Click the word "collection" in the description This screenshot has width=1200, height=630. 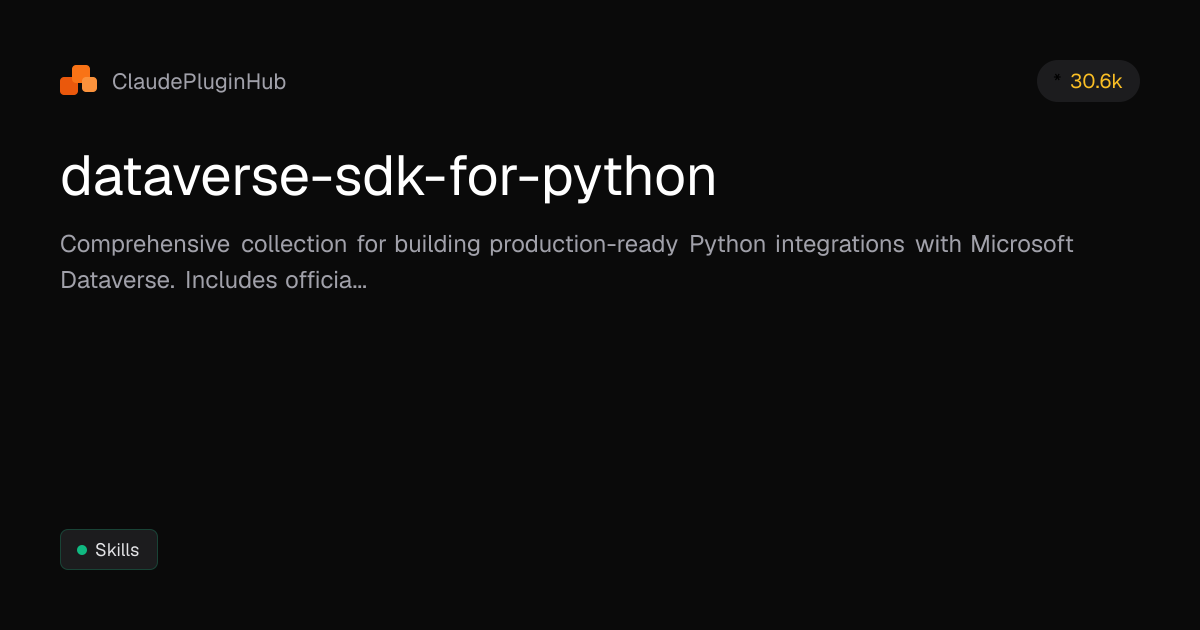[294, 244]
